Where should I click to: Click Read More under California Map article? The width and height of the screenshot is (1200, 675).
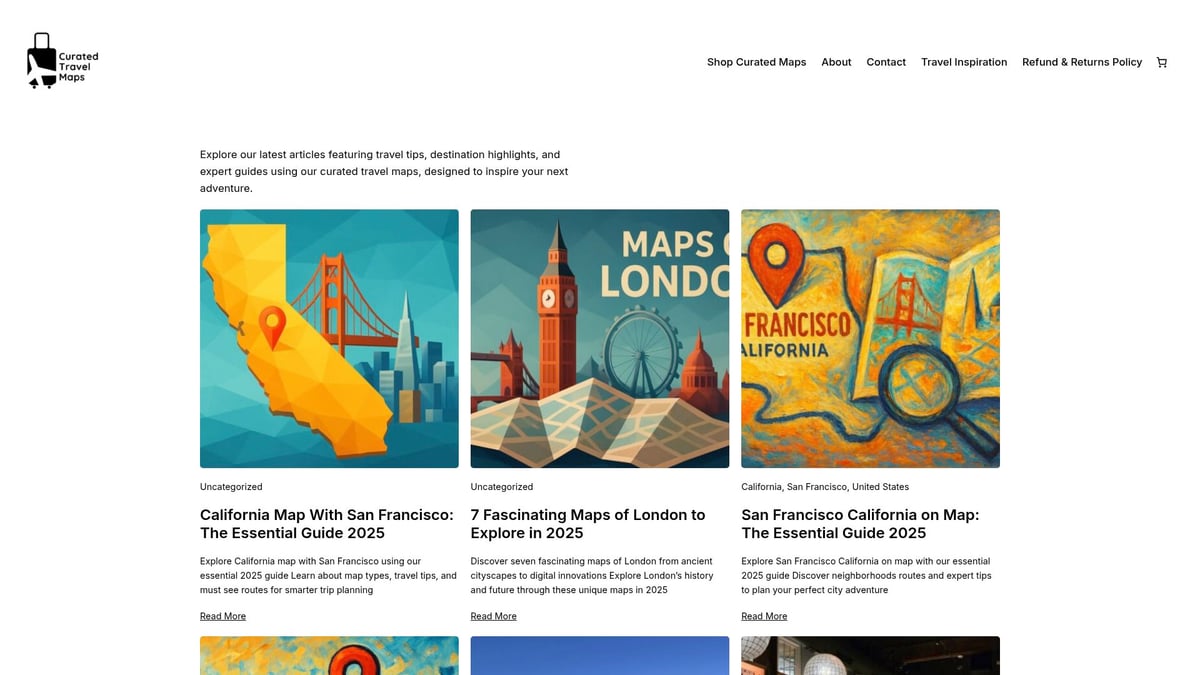click(x=223, y=616)
